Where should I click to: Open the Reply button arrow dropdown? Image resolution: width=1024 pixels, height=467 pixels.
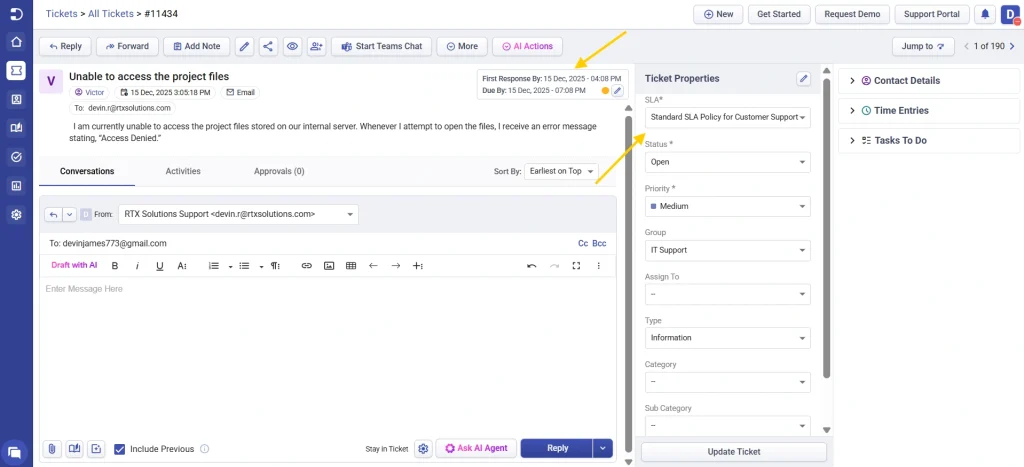coord(603,448)
